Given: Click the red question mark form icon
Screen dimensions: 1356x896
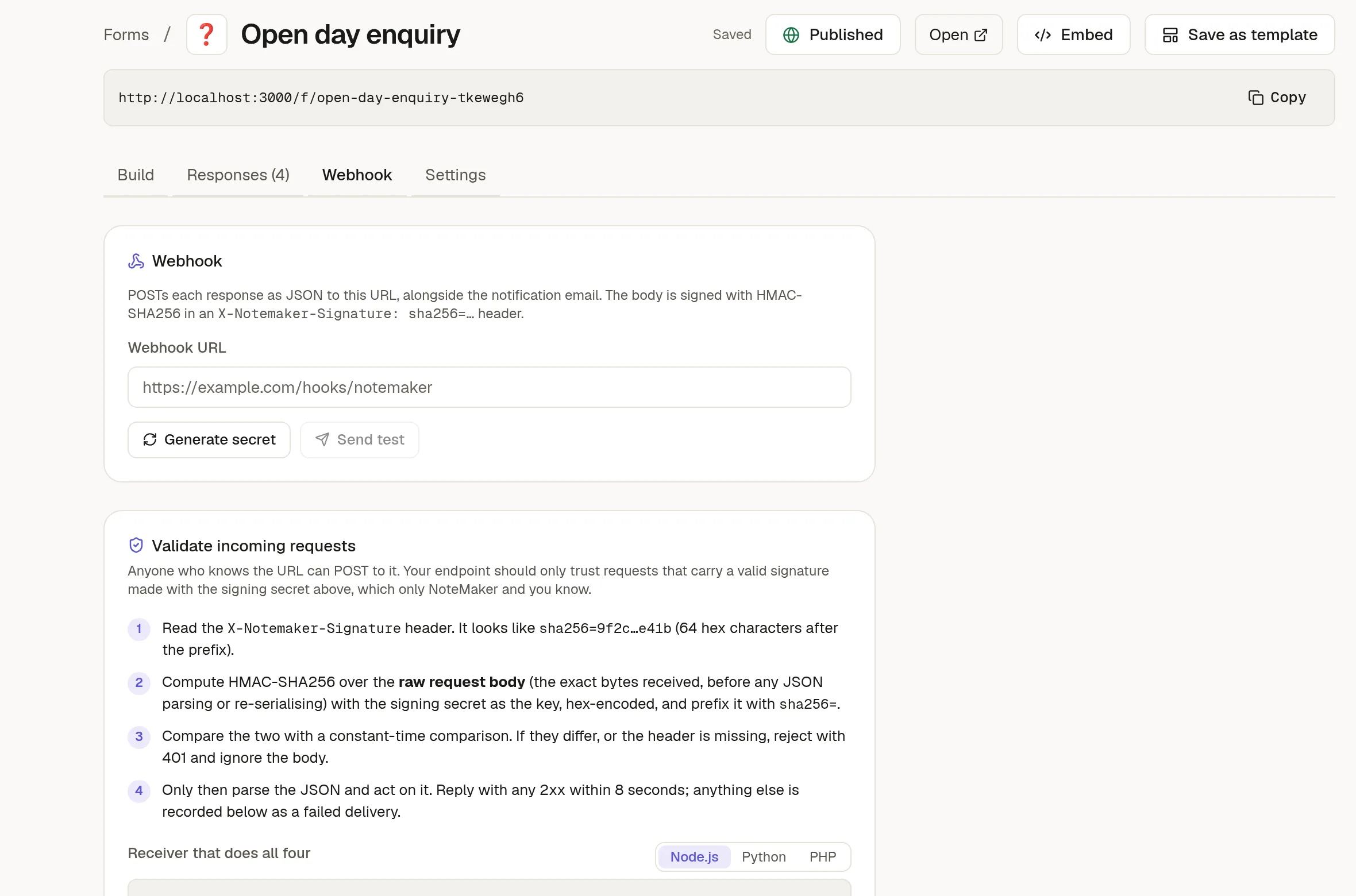Looking at the screenshot, I should [x=206, y=34].
